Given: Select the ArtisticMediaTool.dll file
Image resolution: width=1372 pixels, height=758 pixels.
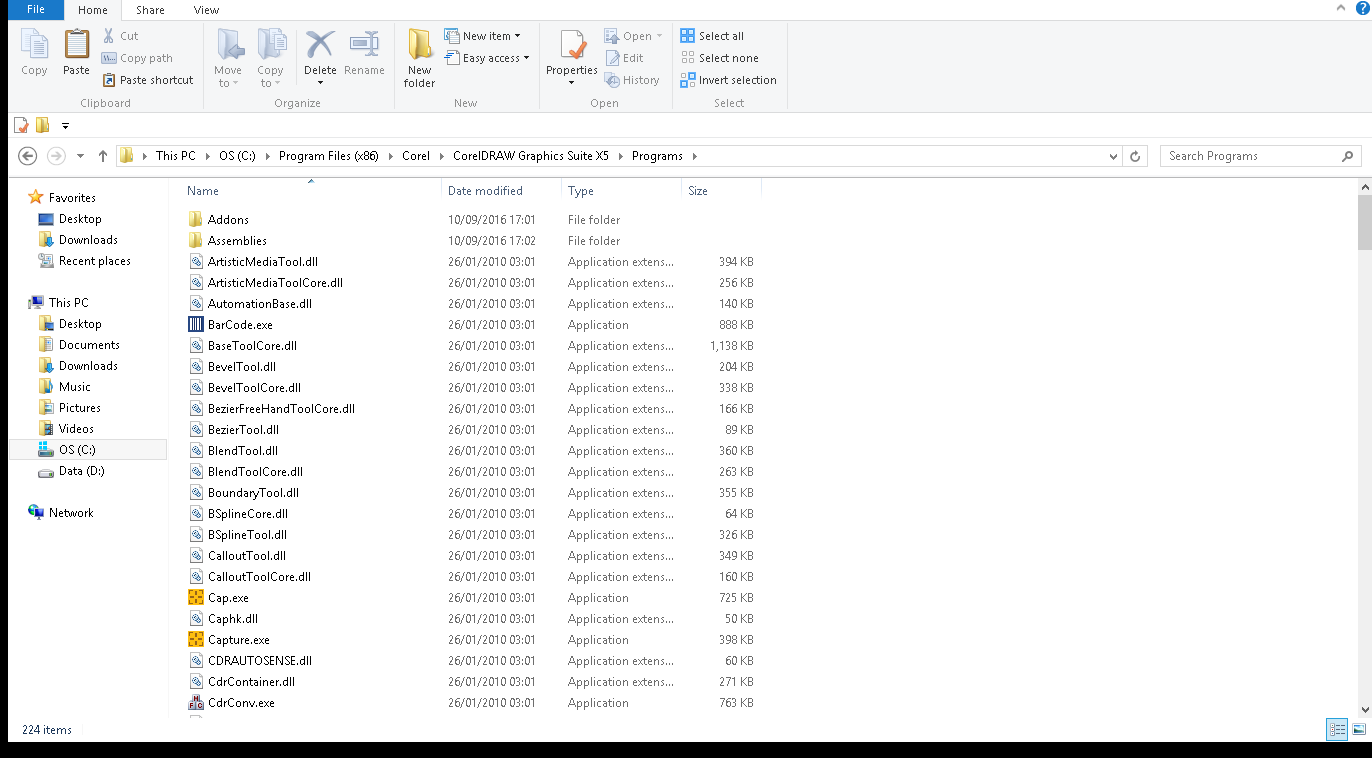Looking at the screenshot, I should pyautogui.click(x=263, y=262).
